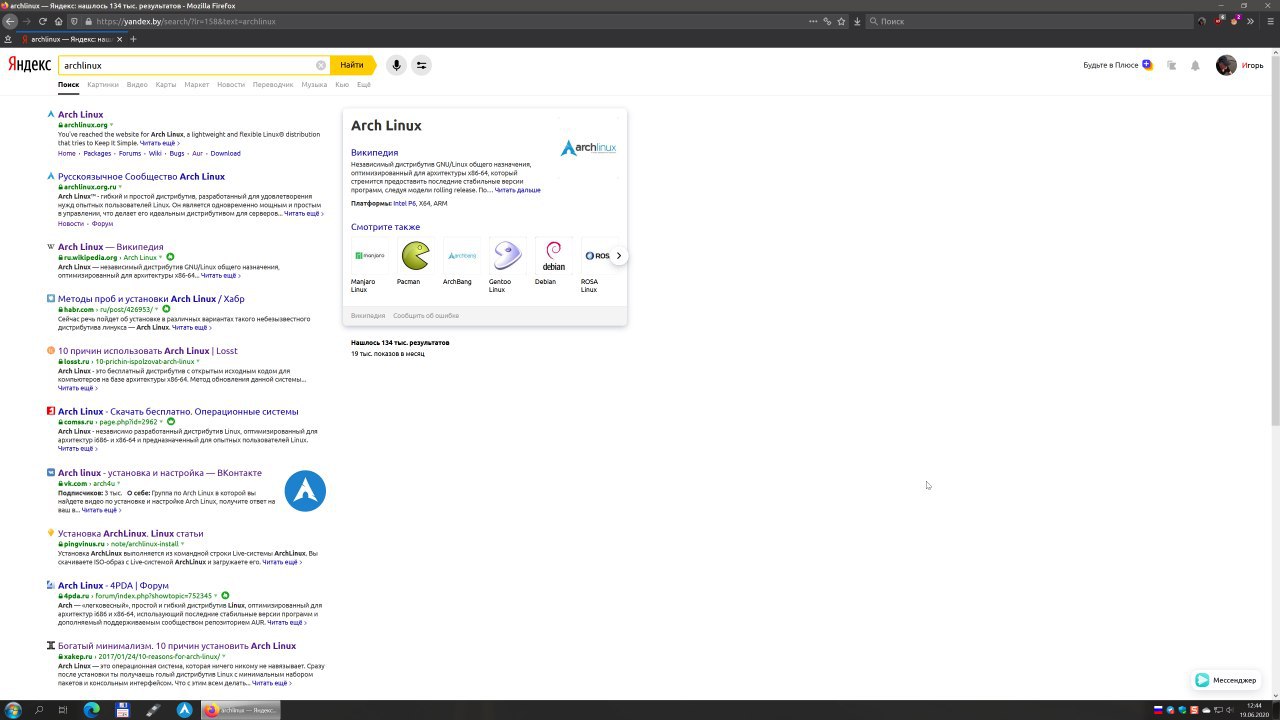1280x720 pixels.
Task: Open the Firefox home page icon
Action: click(58, 21)
